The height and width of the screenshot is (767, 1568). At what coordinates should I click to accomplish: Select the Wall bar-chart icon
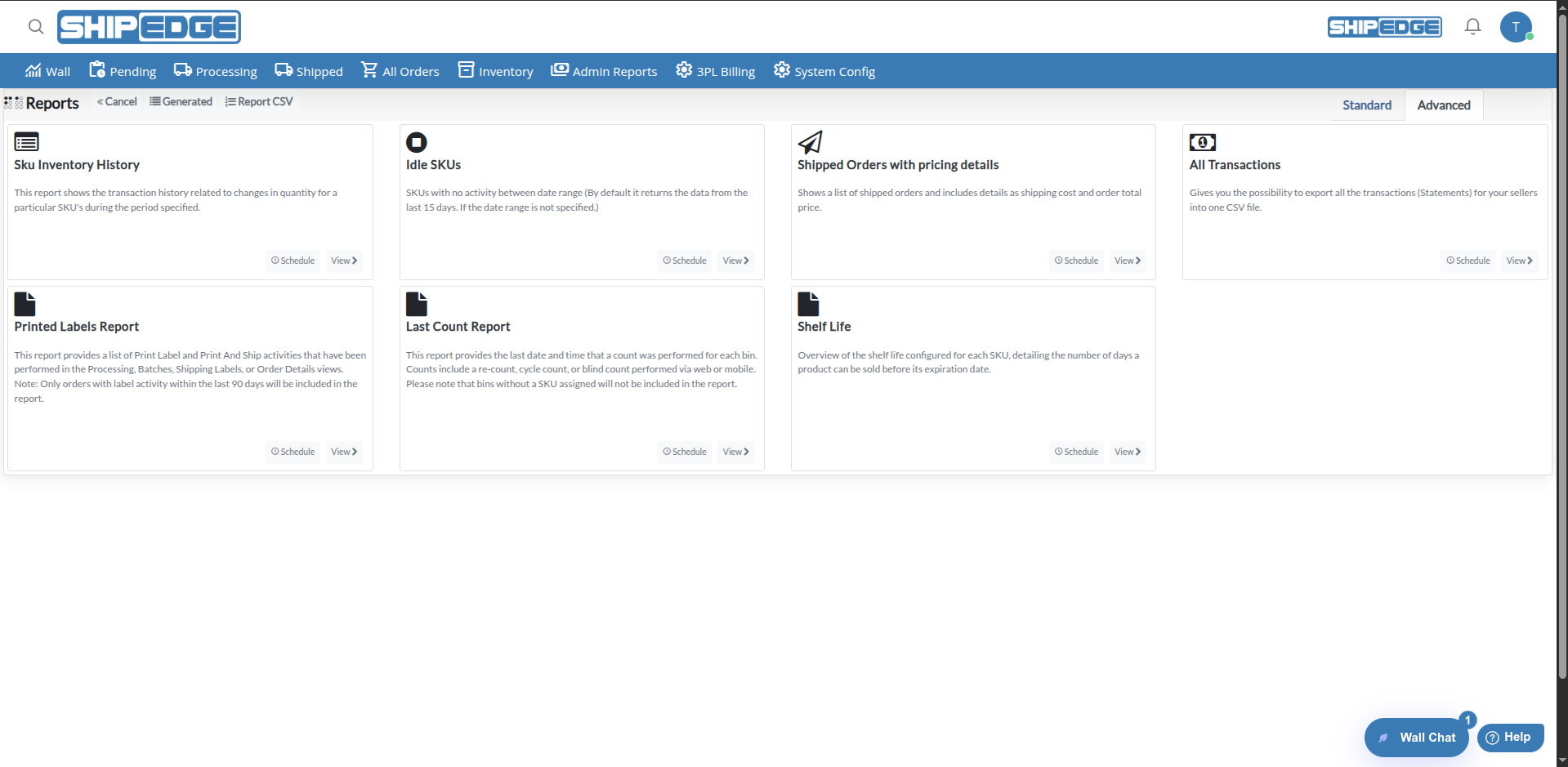coord(32,69)
